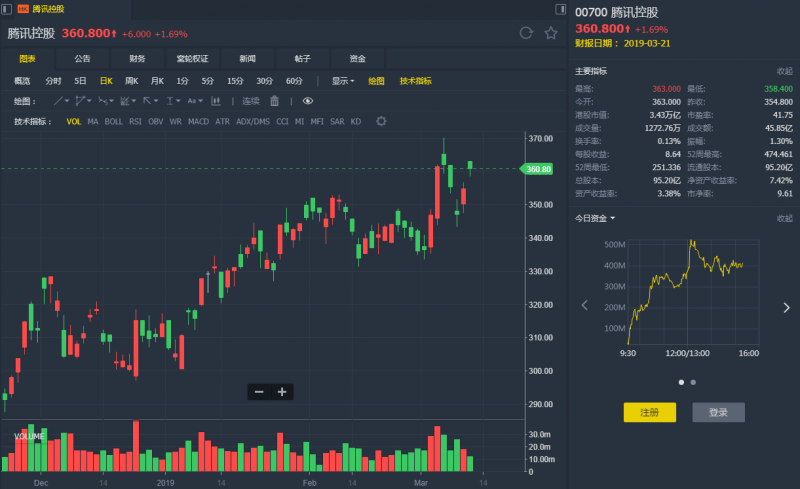Zoom in the chart with plus button
Image resolution: width=800 pixels, height=489 pixels.
pos(282,392)
